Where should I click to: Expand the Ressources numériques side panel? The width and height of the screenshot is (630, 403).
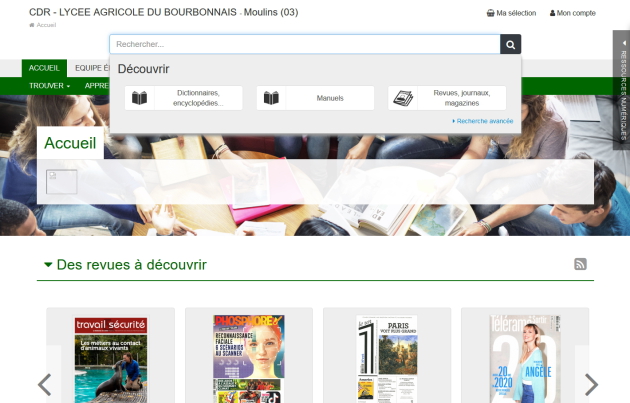point(621,88)
